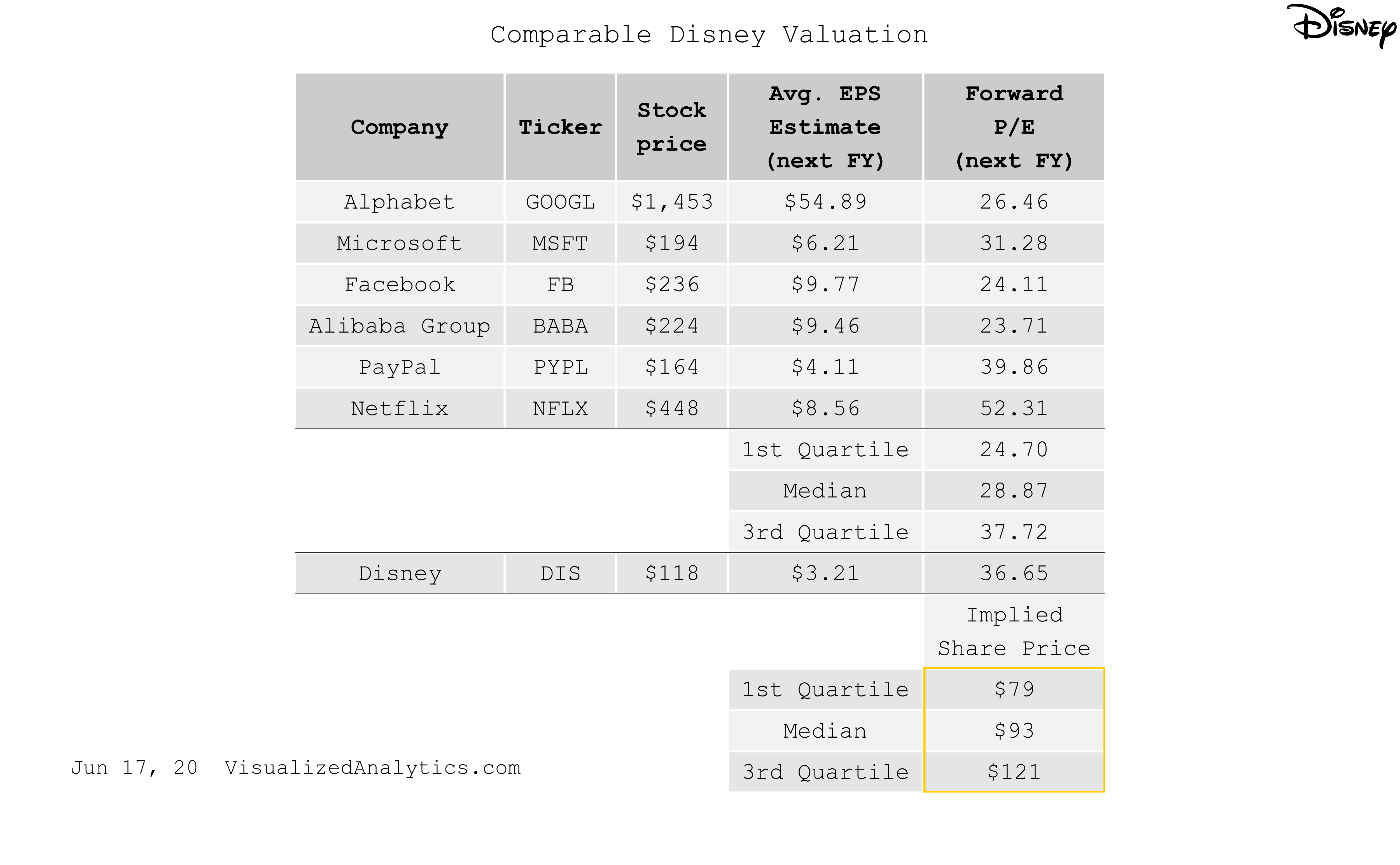The width and height of the screenshot is (1400, 865).
Task: Select the Disney company row cell
Action: (x=399, y=573)
